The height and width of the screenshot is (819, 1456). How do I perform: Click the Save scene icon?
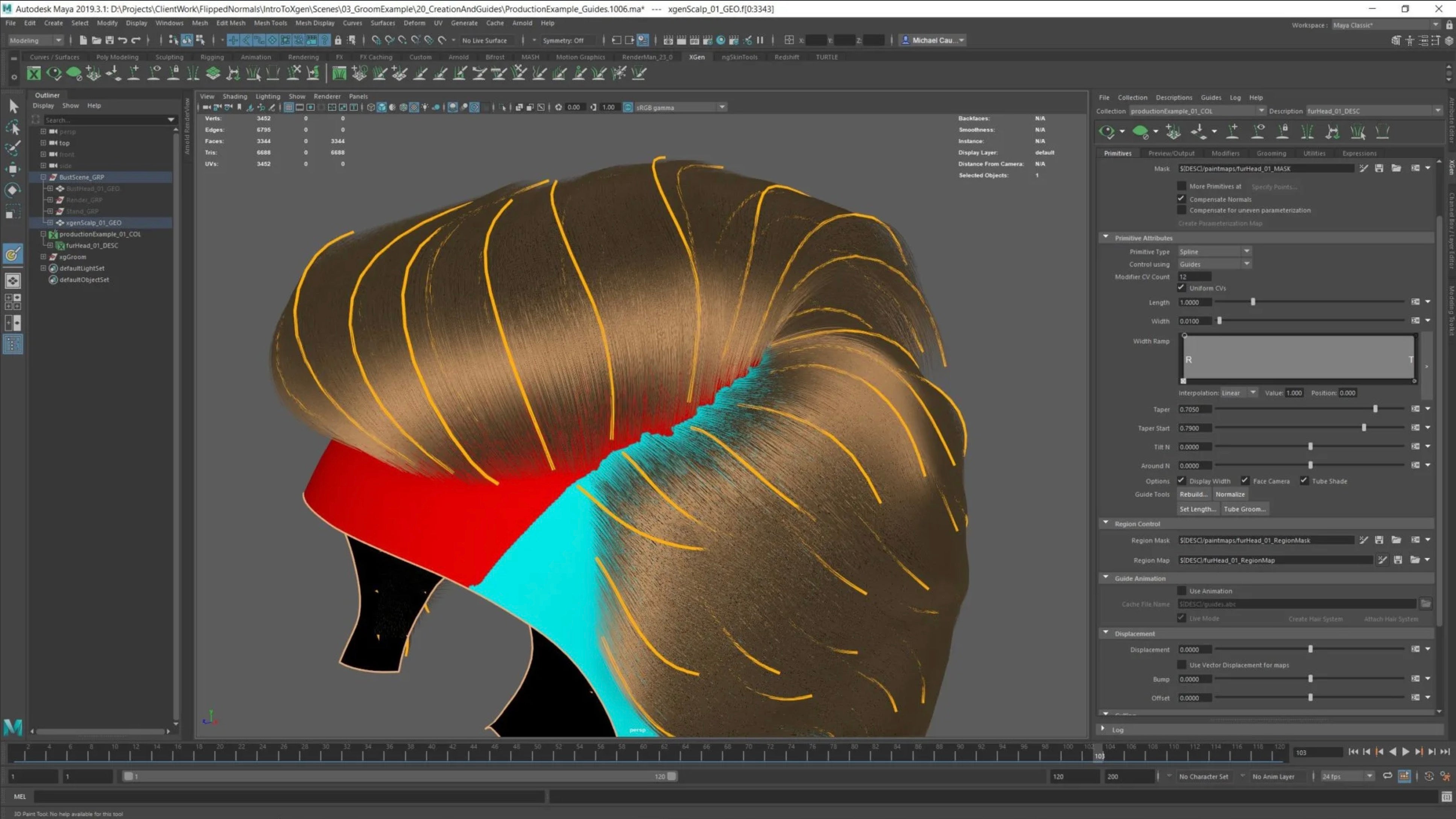pos(109,40)
